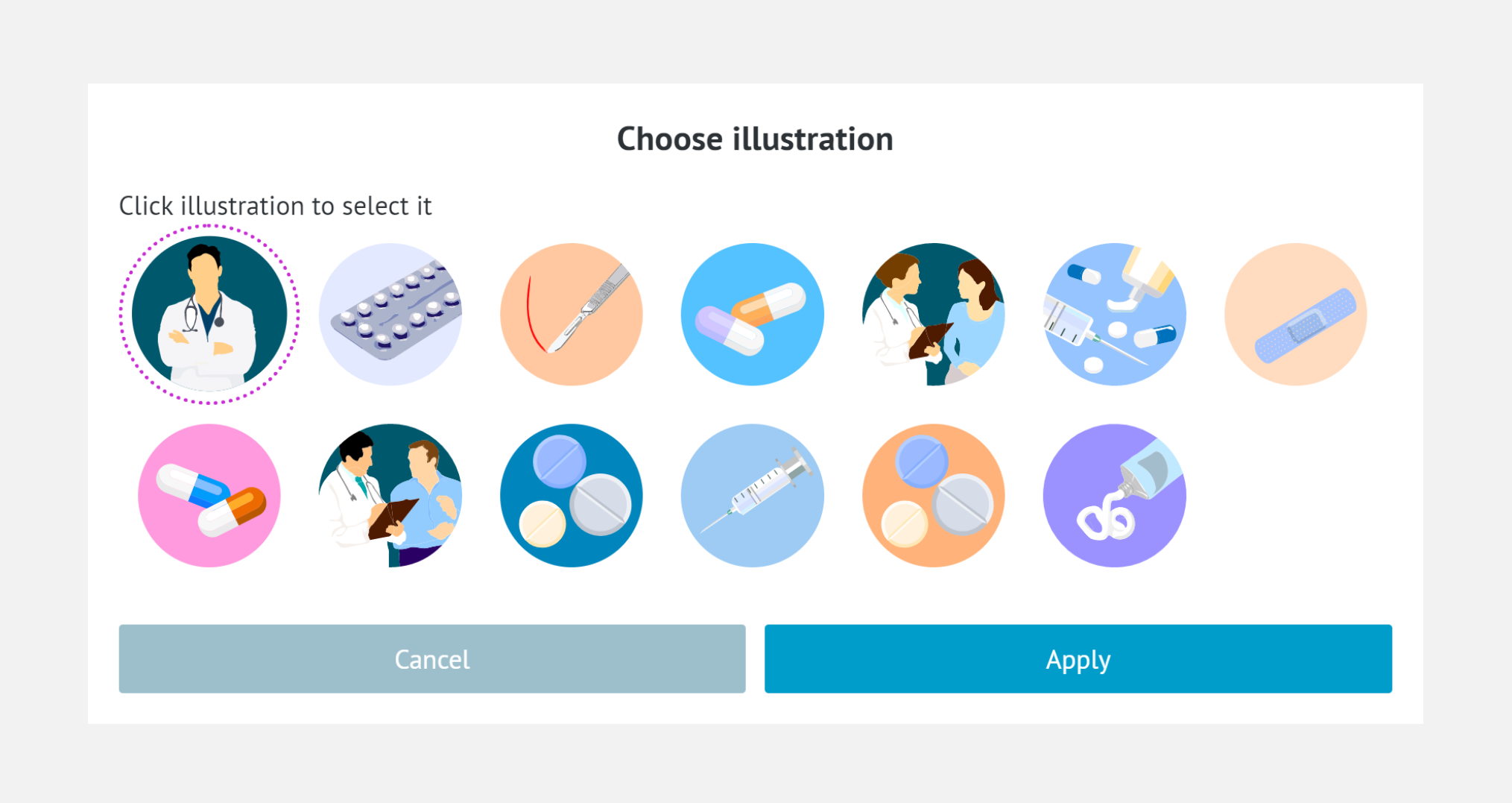Apply the selected illustration
The width and height of the screenshot is (1512, 803).
coord(1078,658)
